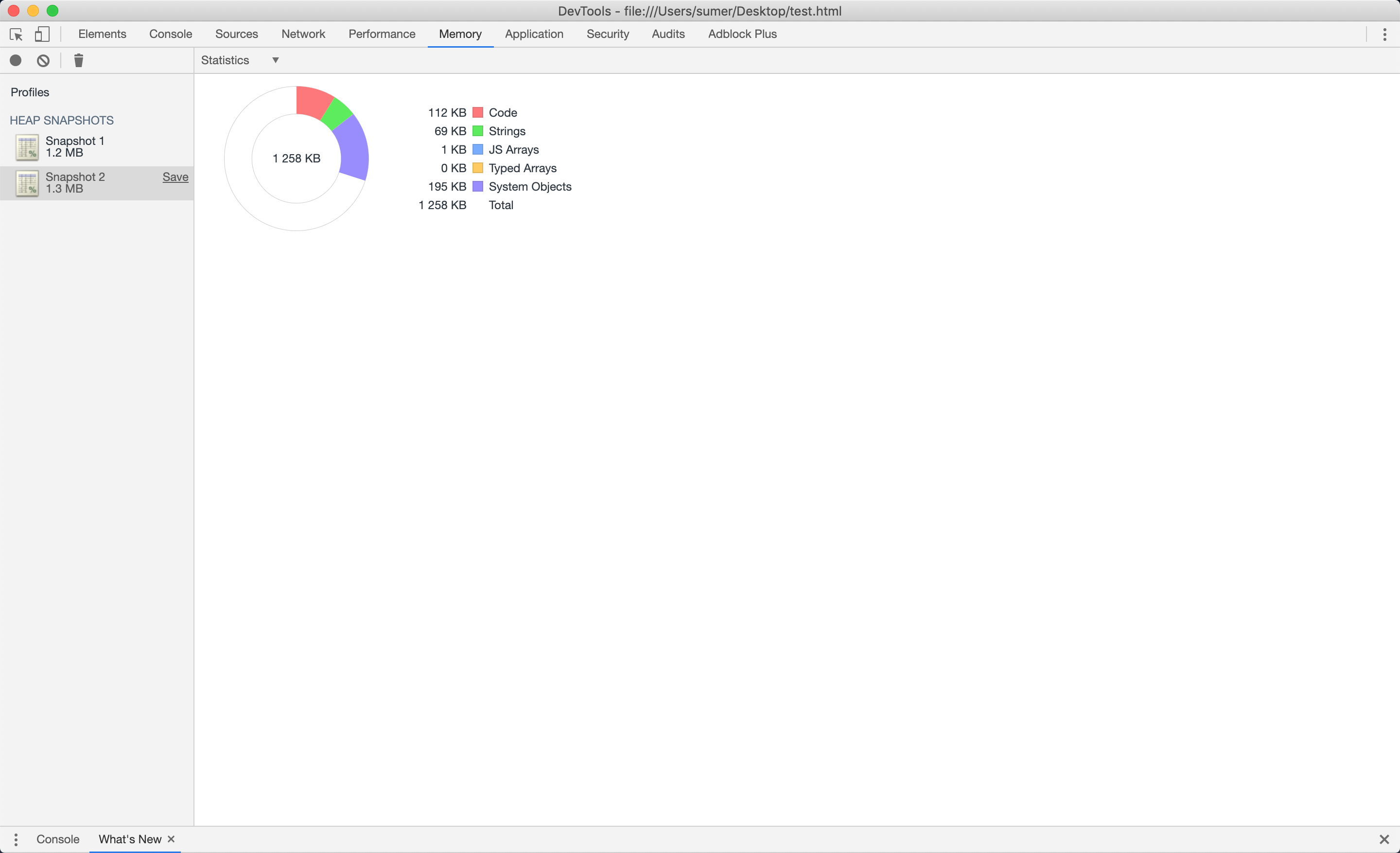1400x853 pixels.
Task: Open the Statistics perspective dropdown
Action: point(240,60)
